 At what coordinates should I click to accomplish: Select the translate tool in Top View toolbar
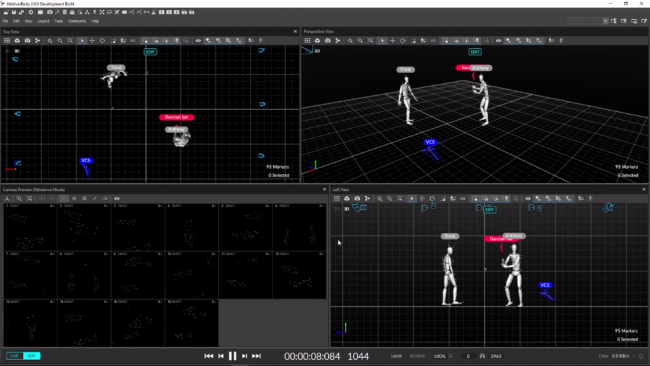tap(92, 41)
